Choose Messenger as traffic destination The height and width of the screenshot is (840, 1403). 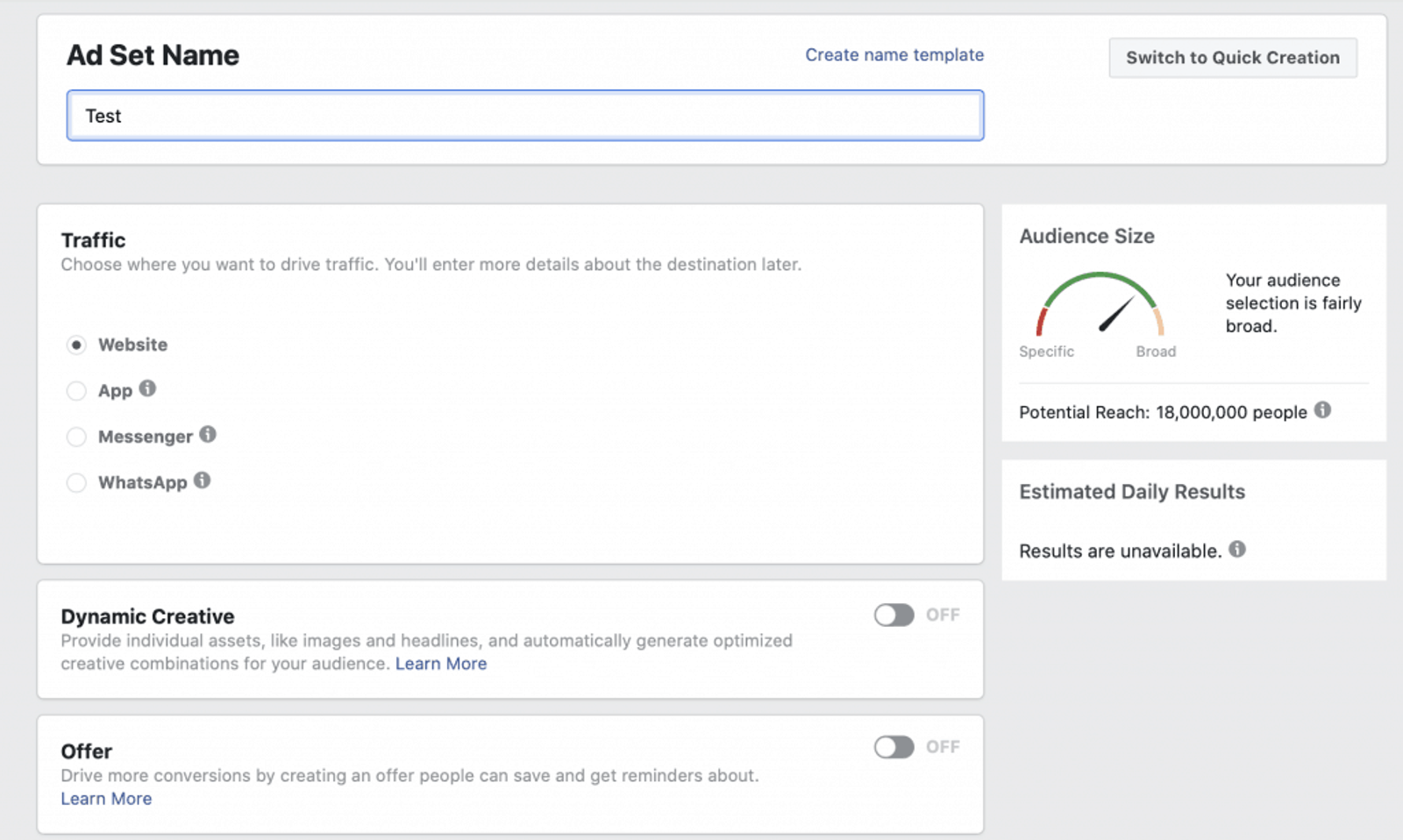coord(76,437)
